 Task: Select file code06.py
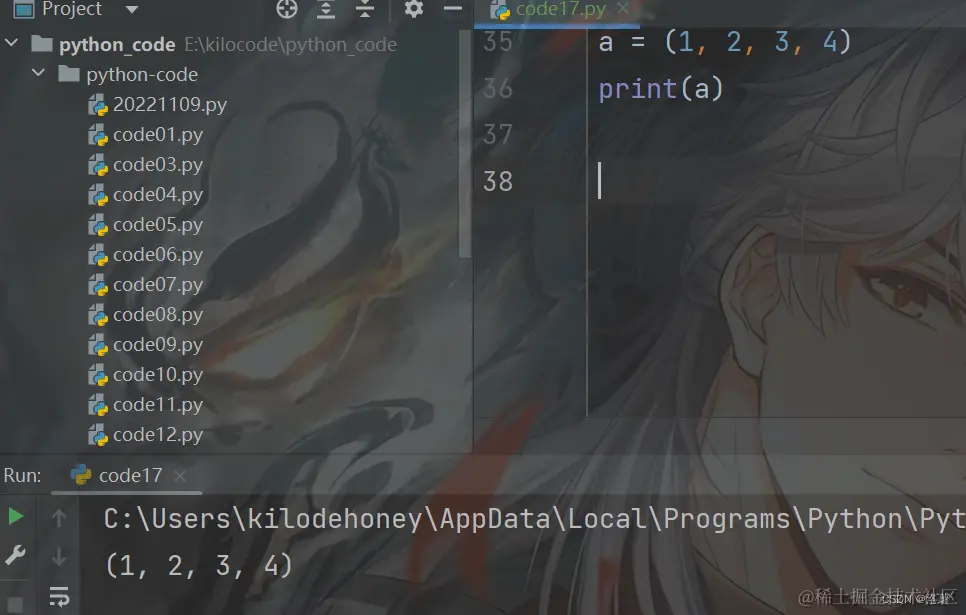click(x=158, y=255)
